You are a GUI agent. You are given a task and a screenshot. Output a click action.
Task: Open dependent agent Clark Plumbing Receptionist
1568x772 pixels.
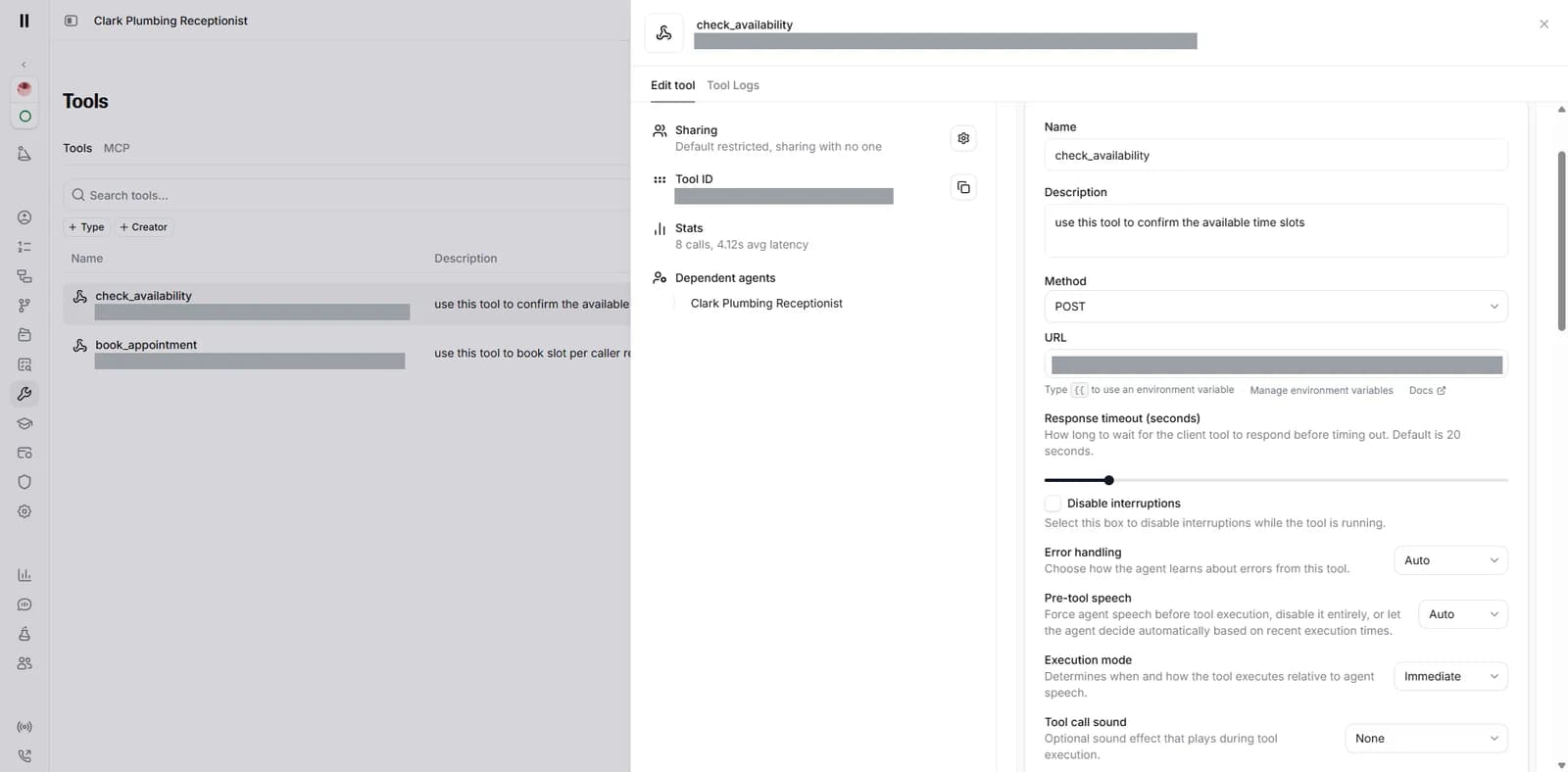pos(766,304)
